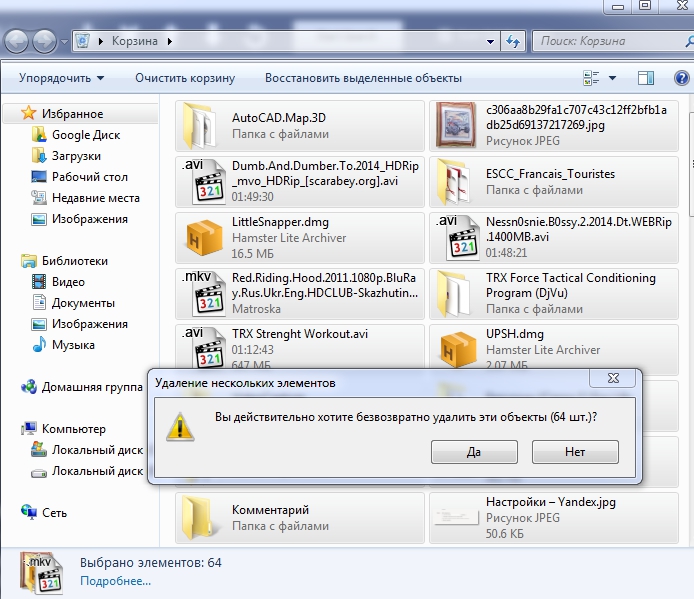
Task: Expand the breadcrumb arrow after Корзина
Action: tap(169, 41)
